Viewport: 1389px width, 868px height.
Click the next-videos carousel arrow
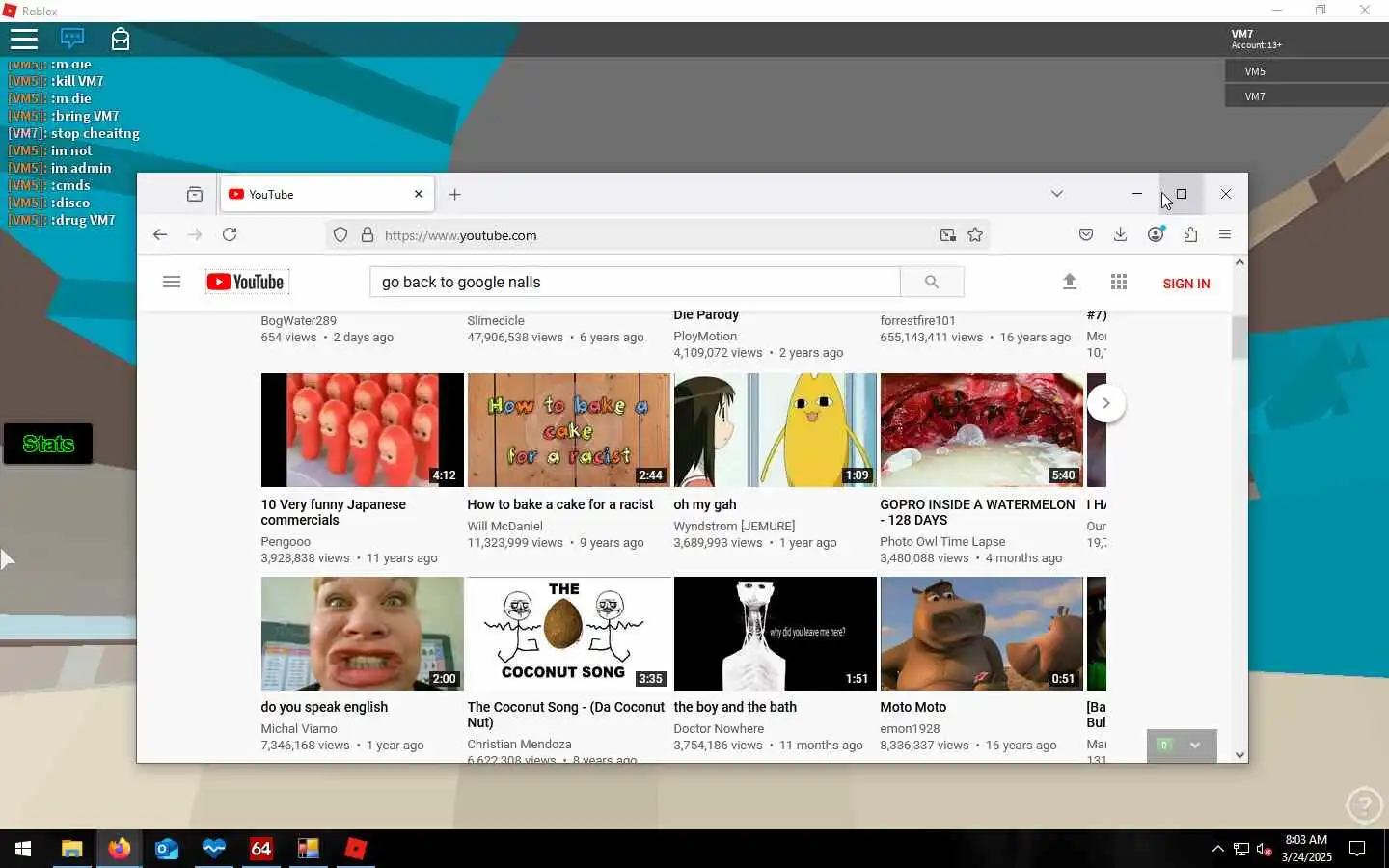(x=1106, y=403)
